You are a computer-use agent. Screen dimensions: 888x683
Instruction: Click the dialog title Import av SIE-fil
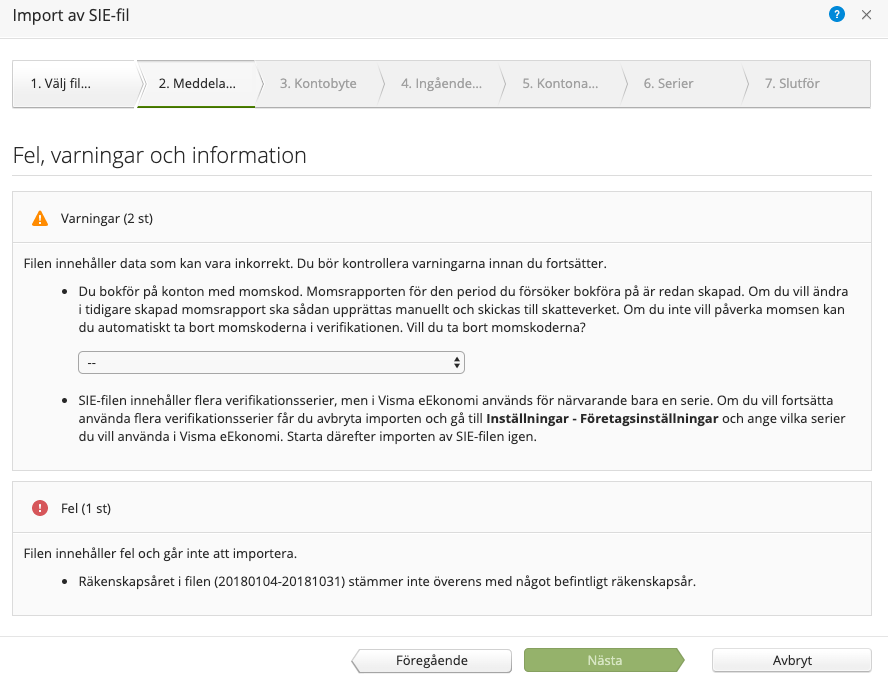71,15
